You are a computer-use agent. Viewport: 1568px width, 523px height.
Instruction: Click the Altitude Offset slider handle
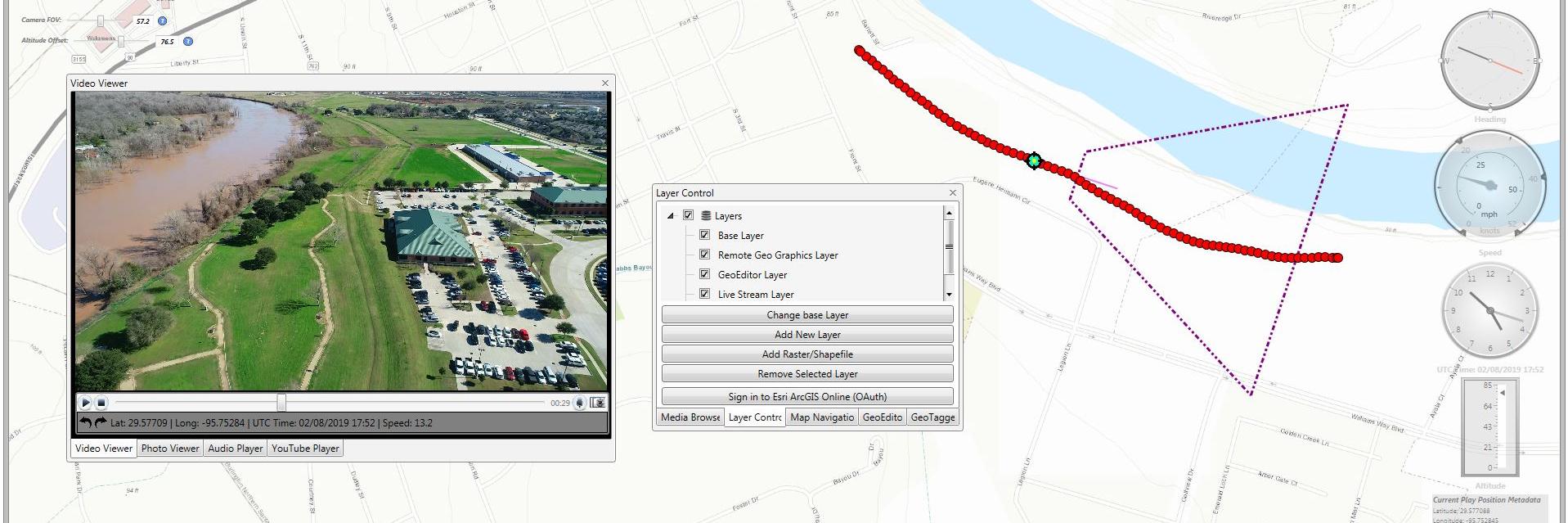pos(120,40)
